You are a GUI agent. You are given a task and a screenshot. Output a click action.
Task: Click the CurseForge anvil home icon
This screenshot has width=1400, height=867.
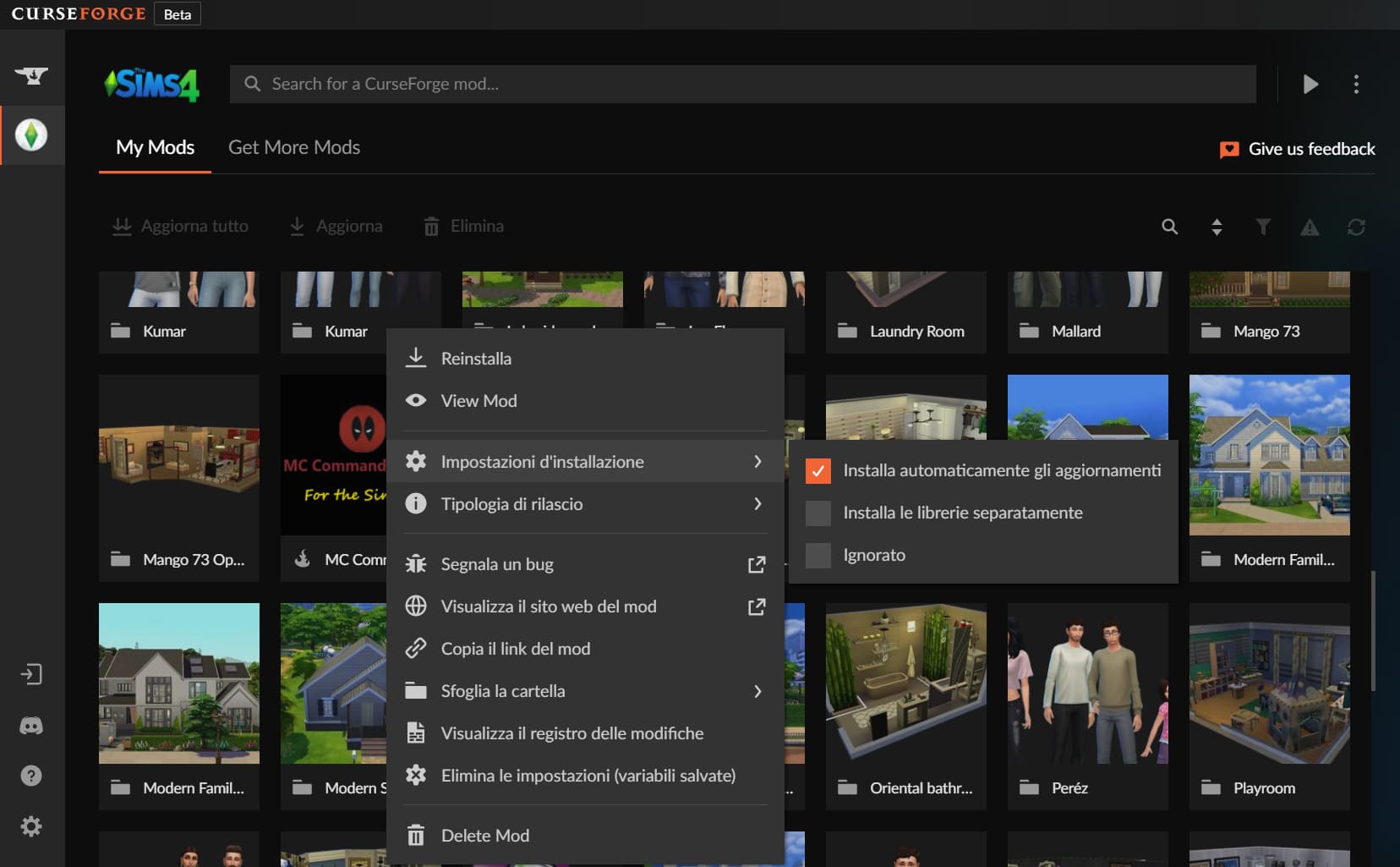click(31, 76)
